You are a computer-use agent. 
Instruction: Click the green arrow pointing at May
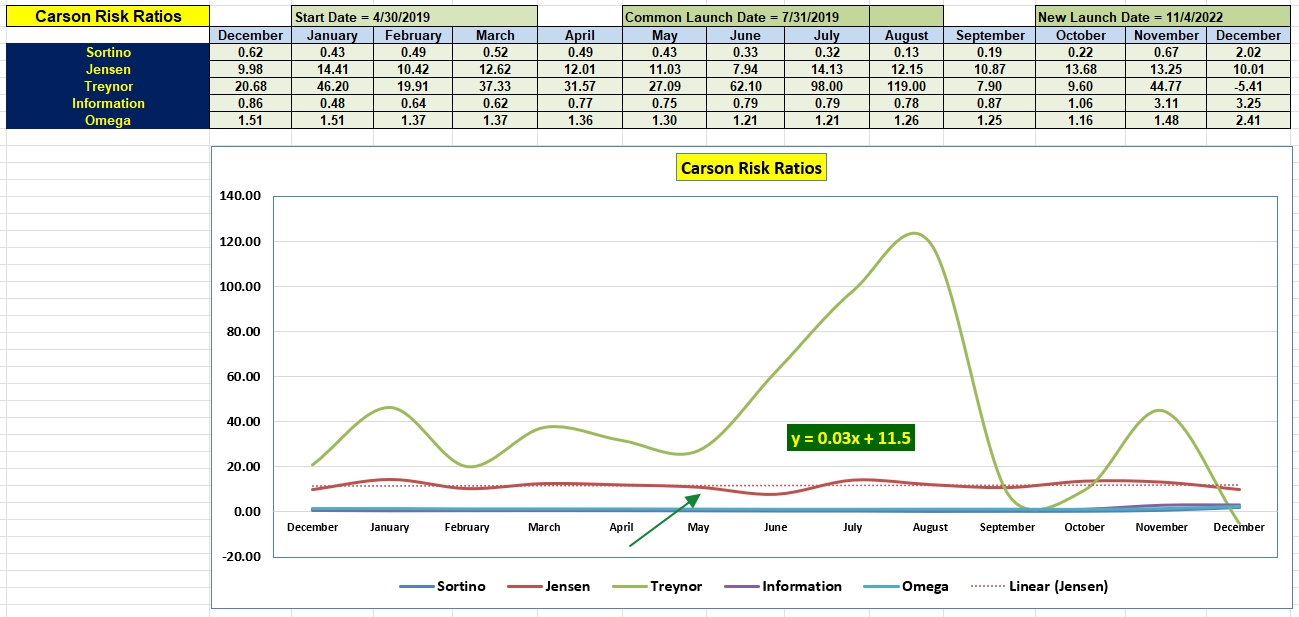(x=666, y=519)
